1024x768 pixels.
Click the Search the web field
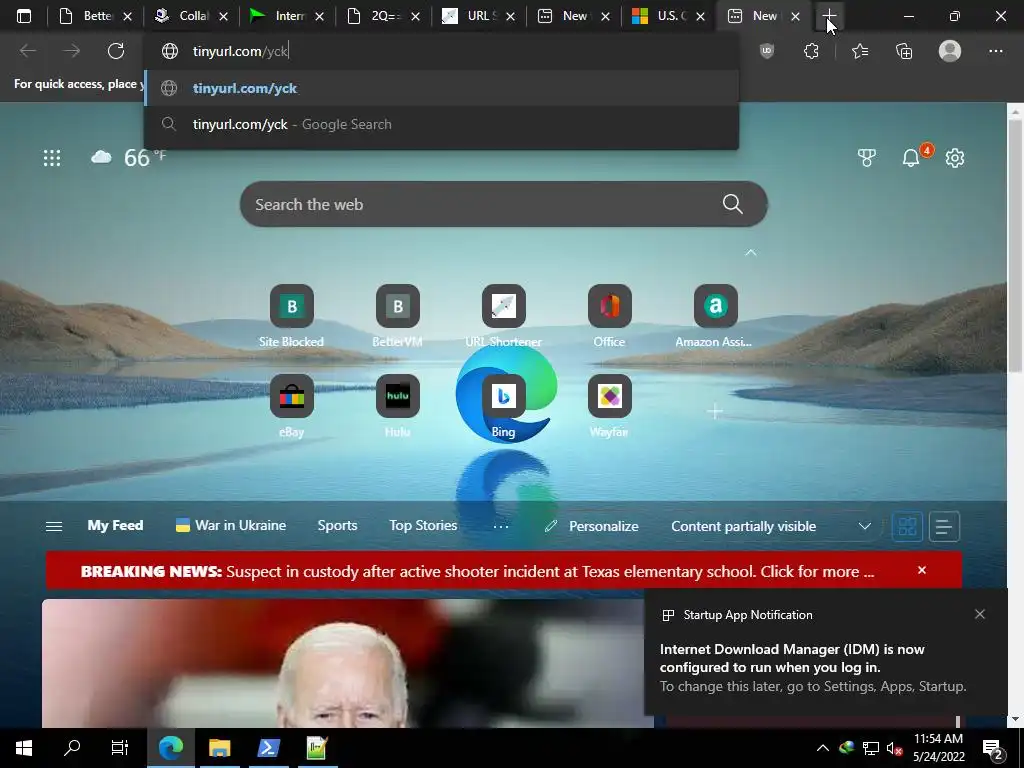tap(504, 204)
